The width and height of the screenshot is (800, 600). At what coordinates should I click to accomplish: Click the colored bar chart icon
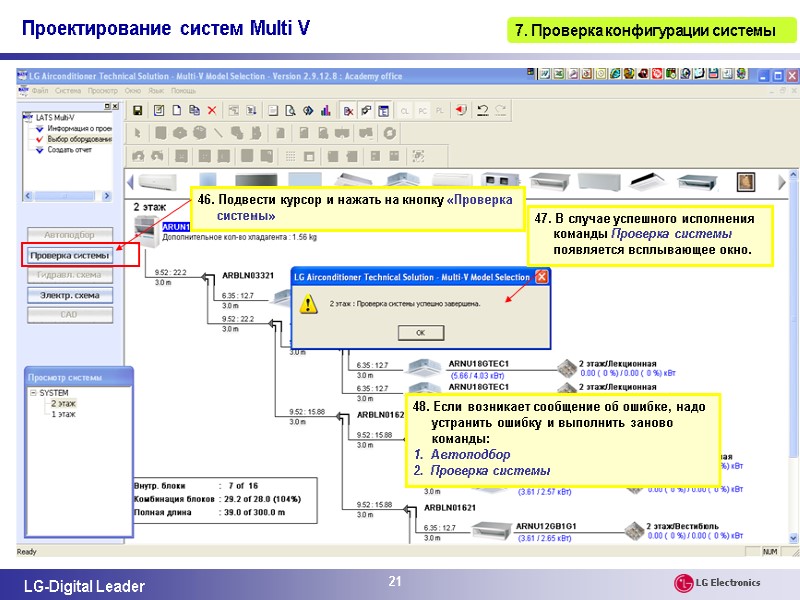[x=326, y=111]
